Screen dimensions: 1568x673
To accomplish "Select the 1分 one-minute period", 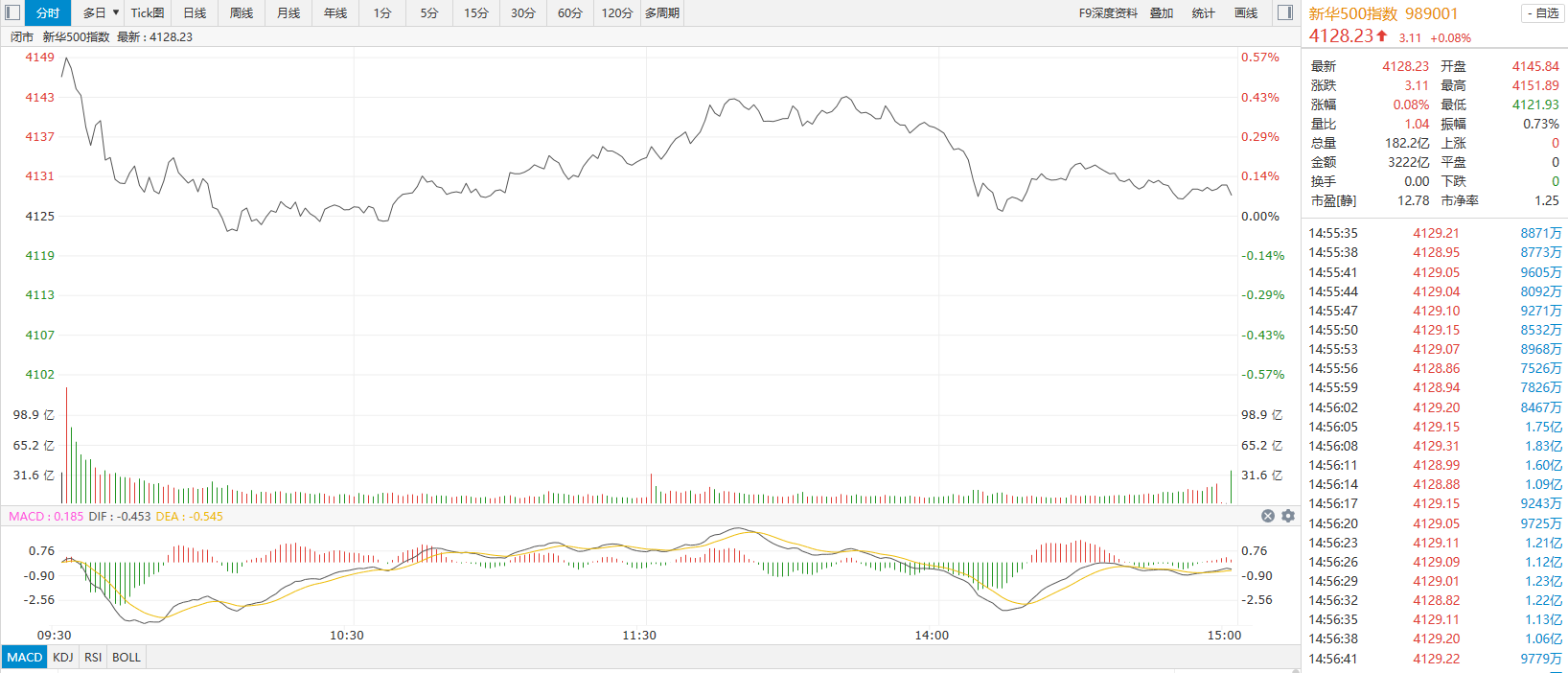I will click(x=382, y=12).
